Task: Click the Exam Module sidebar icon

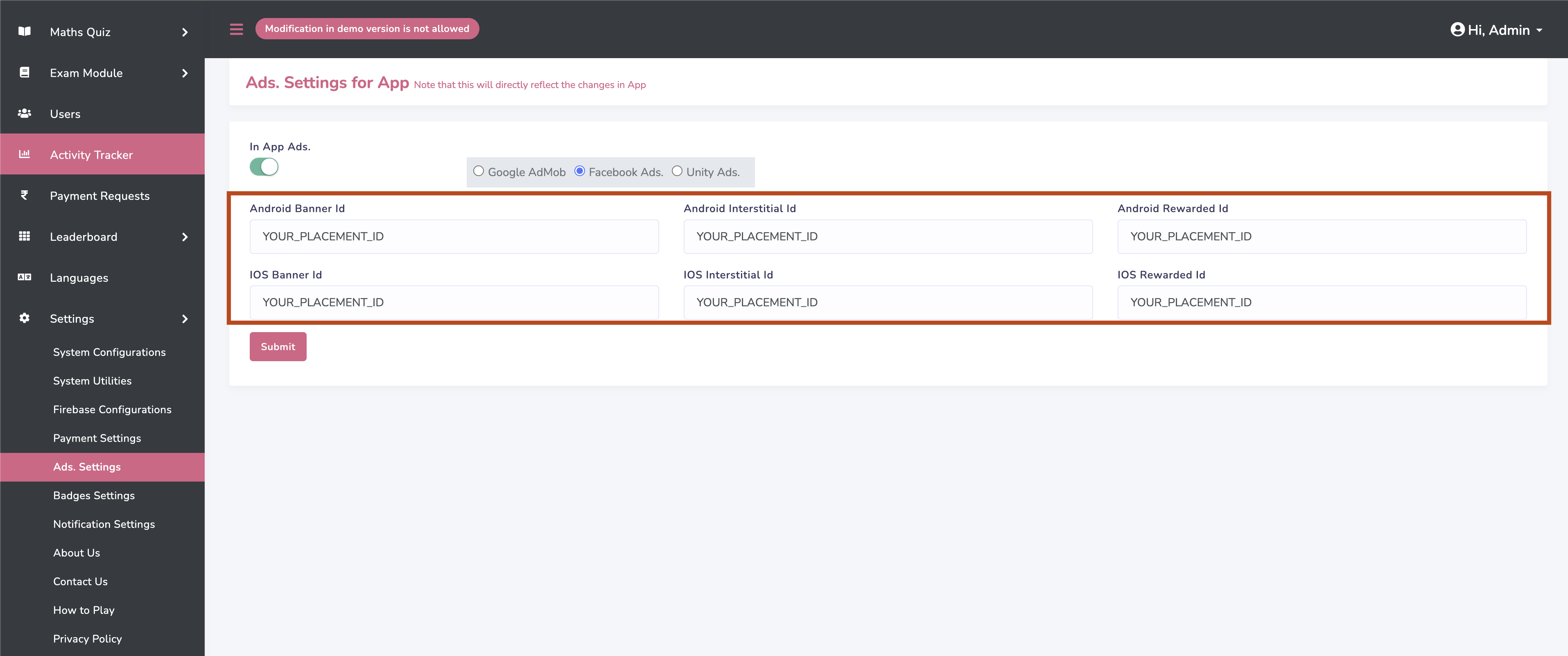Action: click(x=24, y=72)
